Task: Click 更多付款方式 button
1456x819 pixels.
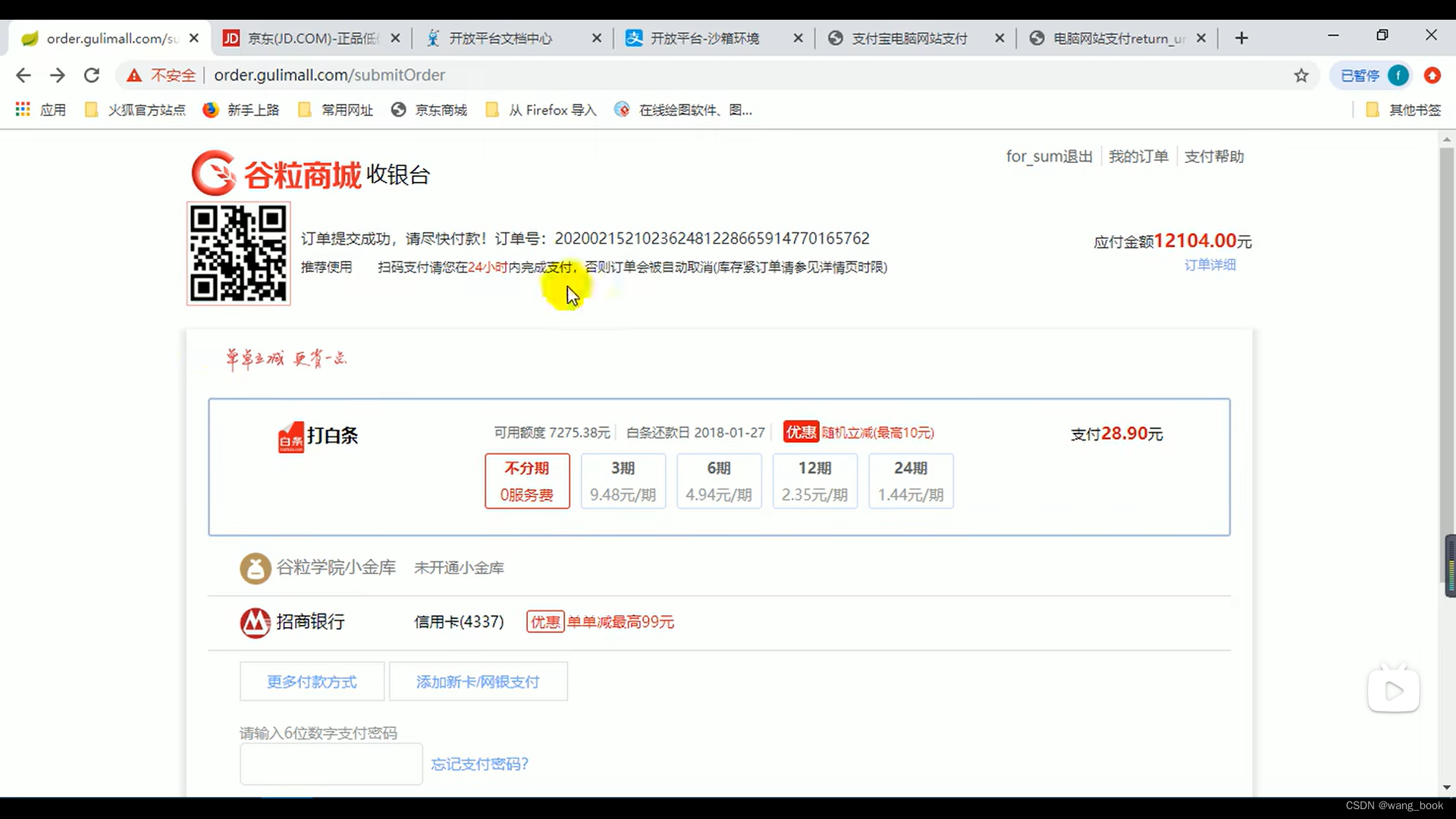Action: 312,682
